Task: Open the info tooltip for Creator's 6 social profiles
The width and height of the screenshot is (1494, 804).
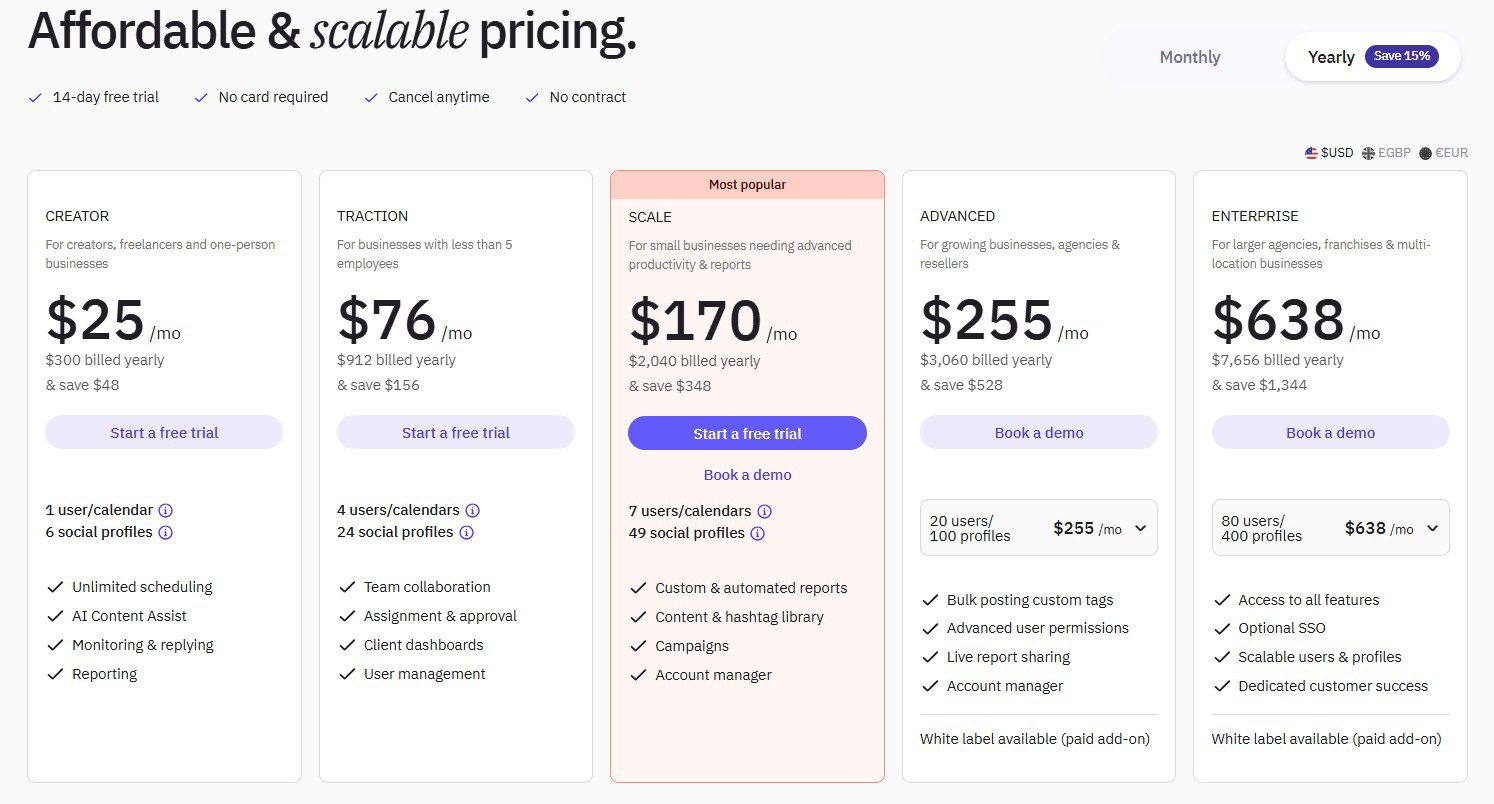Action: (x=163, y=532)
